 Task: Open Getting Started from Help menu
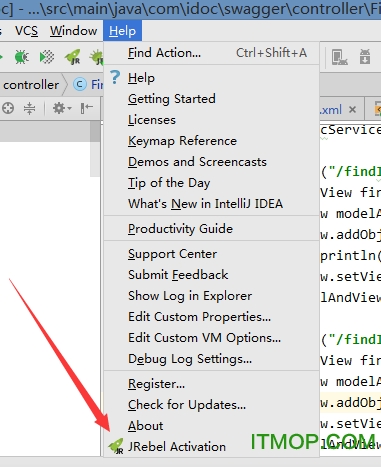coord(211,99)
